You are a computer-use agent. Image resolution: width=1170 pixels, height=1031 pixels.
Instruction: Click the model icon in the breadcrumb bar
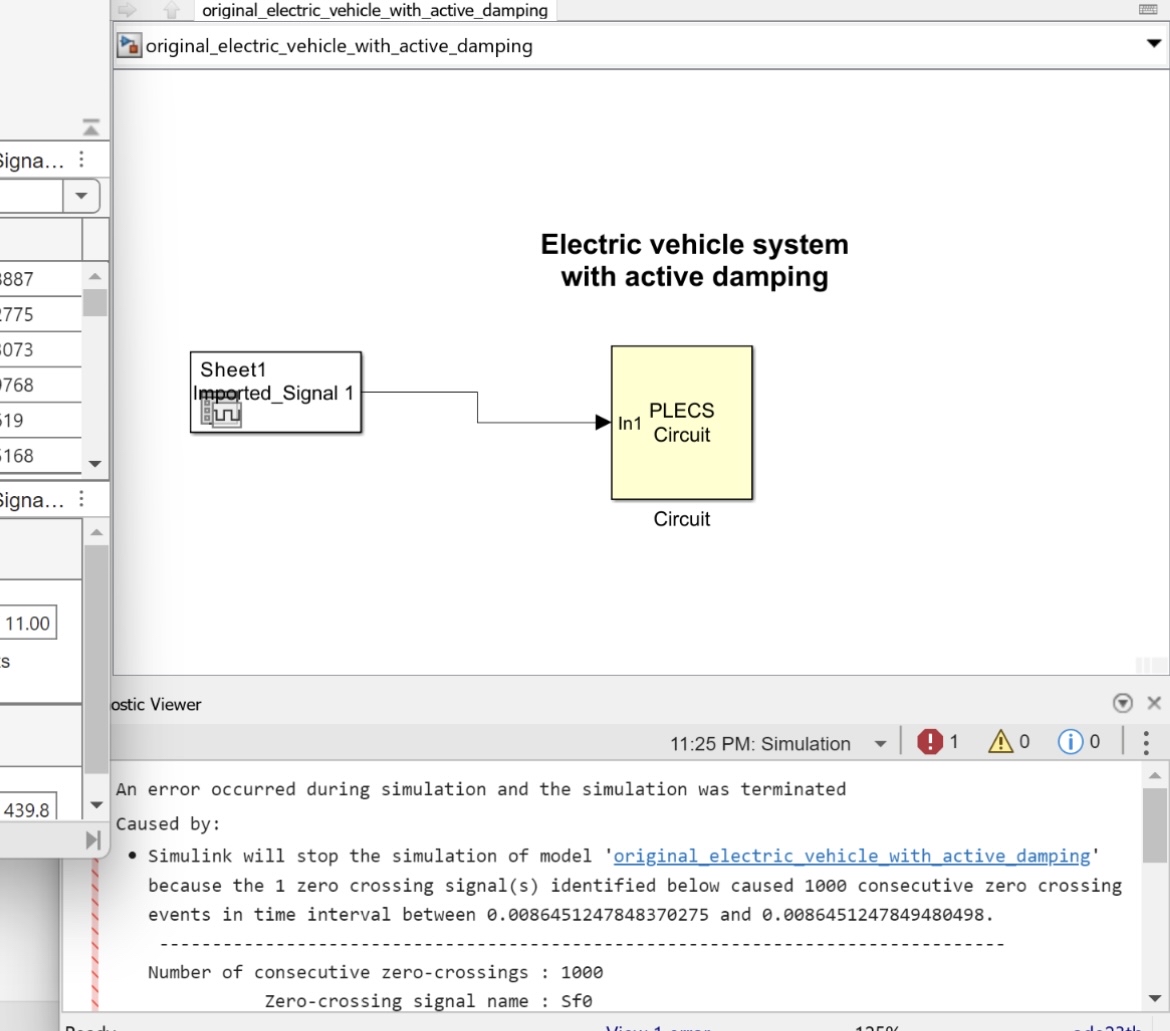129,45
